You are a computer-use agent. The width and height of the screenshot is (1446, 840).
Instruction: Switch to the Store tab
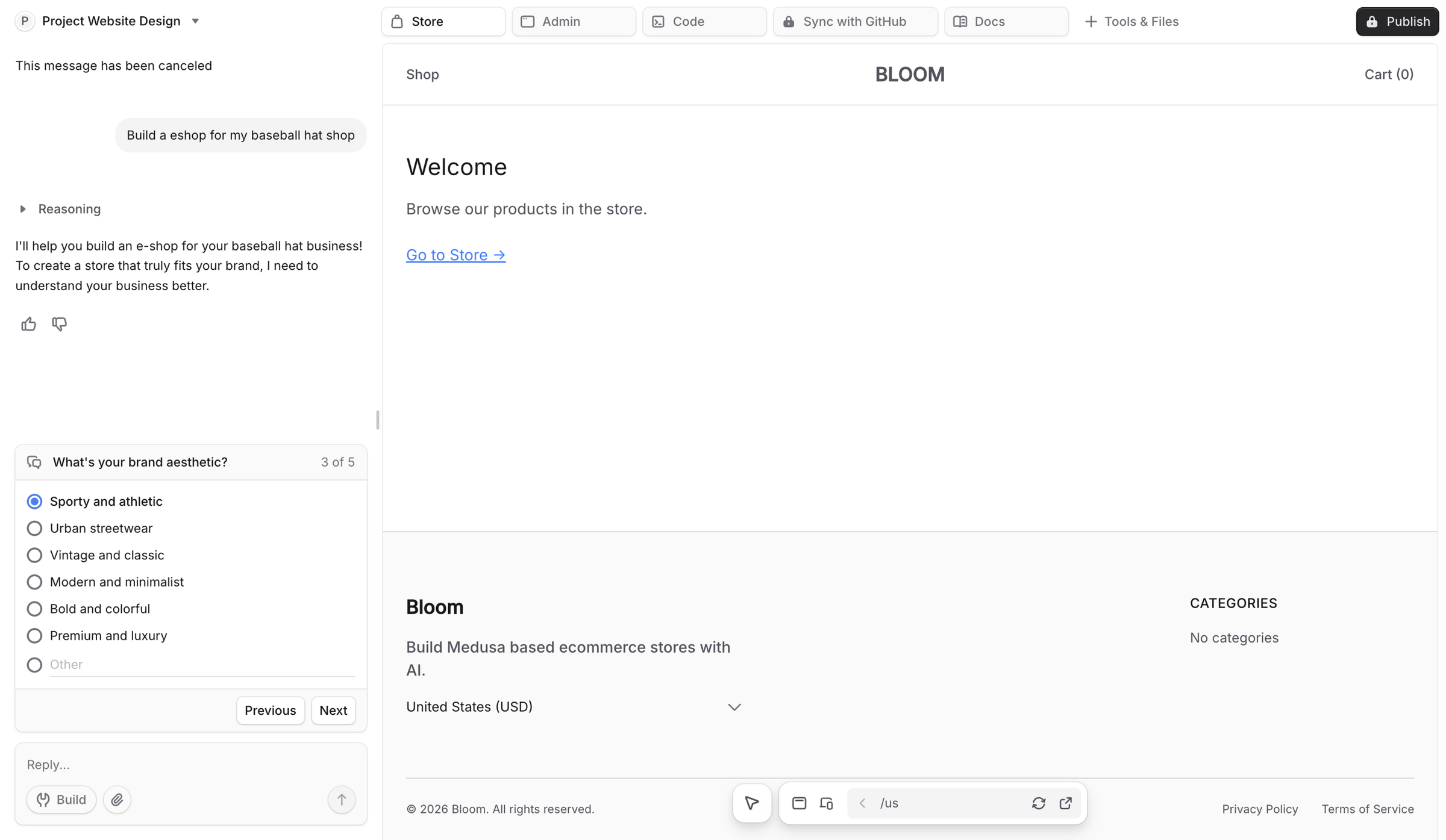443,22
